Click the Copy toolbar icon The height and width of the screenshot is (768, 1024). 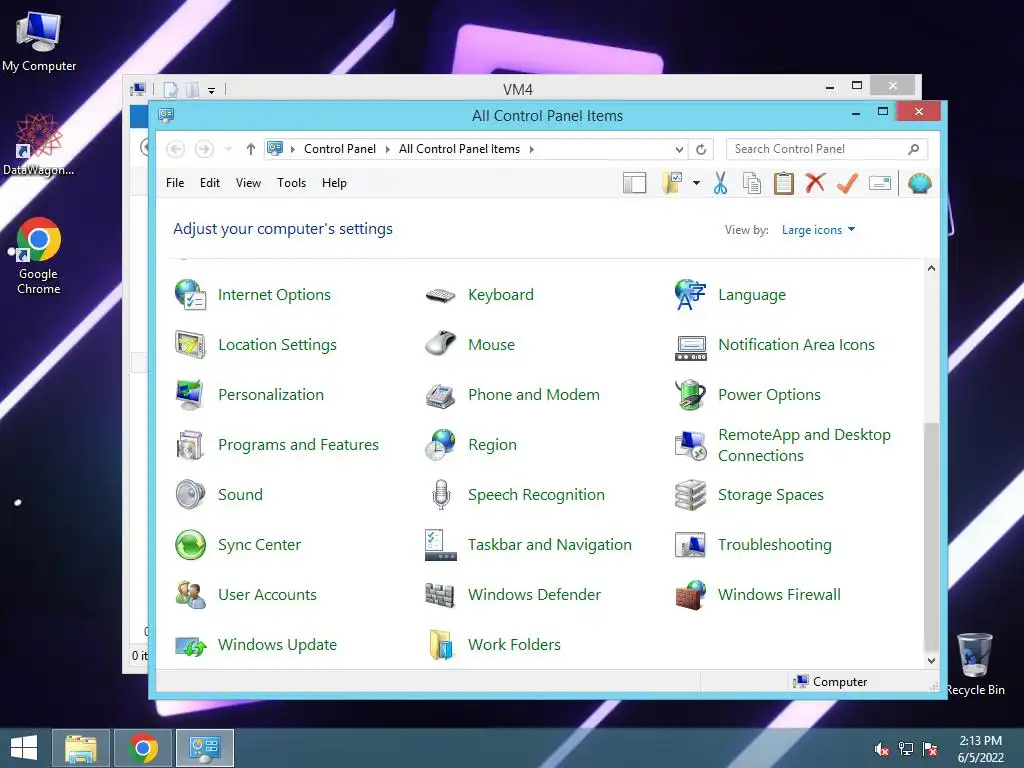pos(752,184)
